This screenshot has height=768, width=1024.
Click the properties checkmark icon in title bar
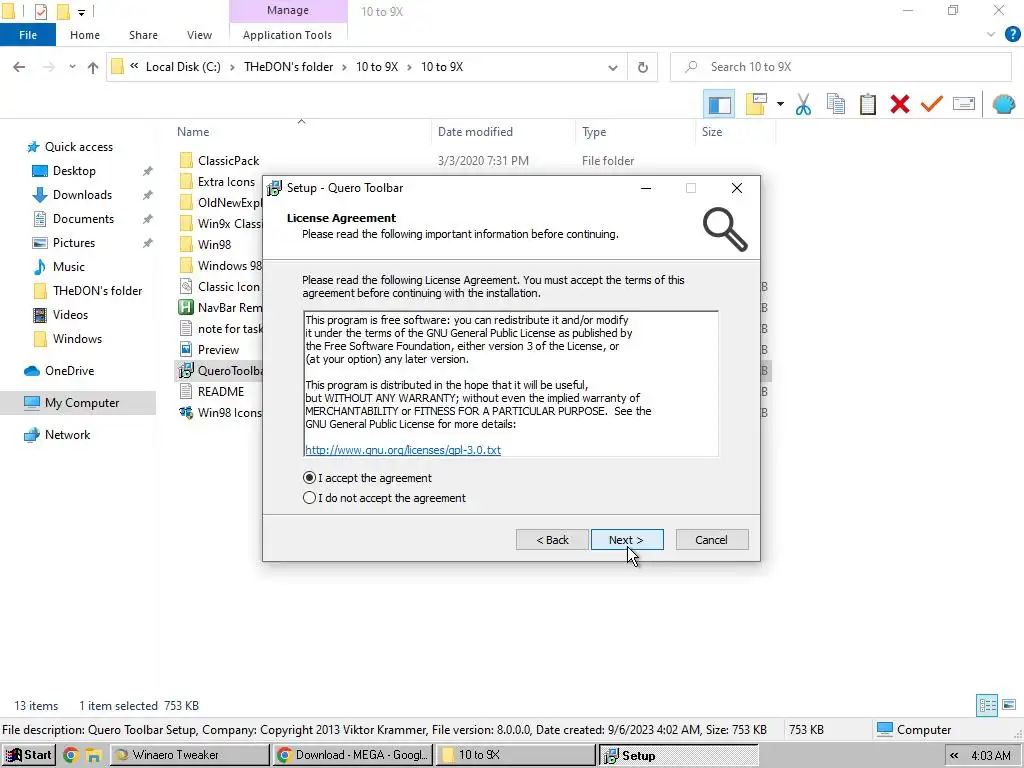click(x=40, y=11)
